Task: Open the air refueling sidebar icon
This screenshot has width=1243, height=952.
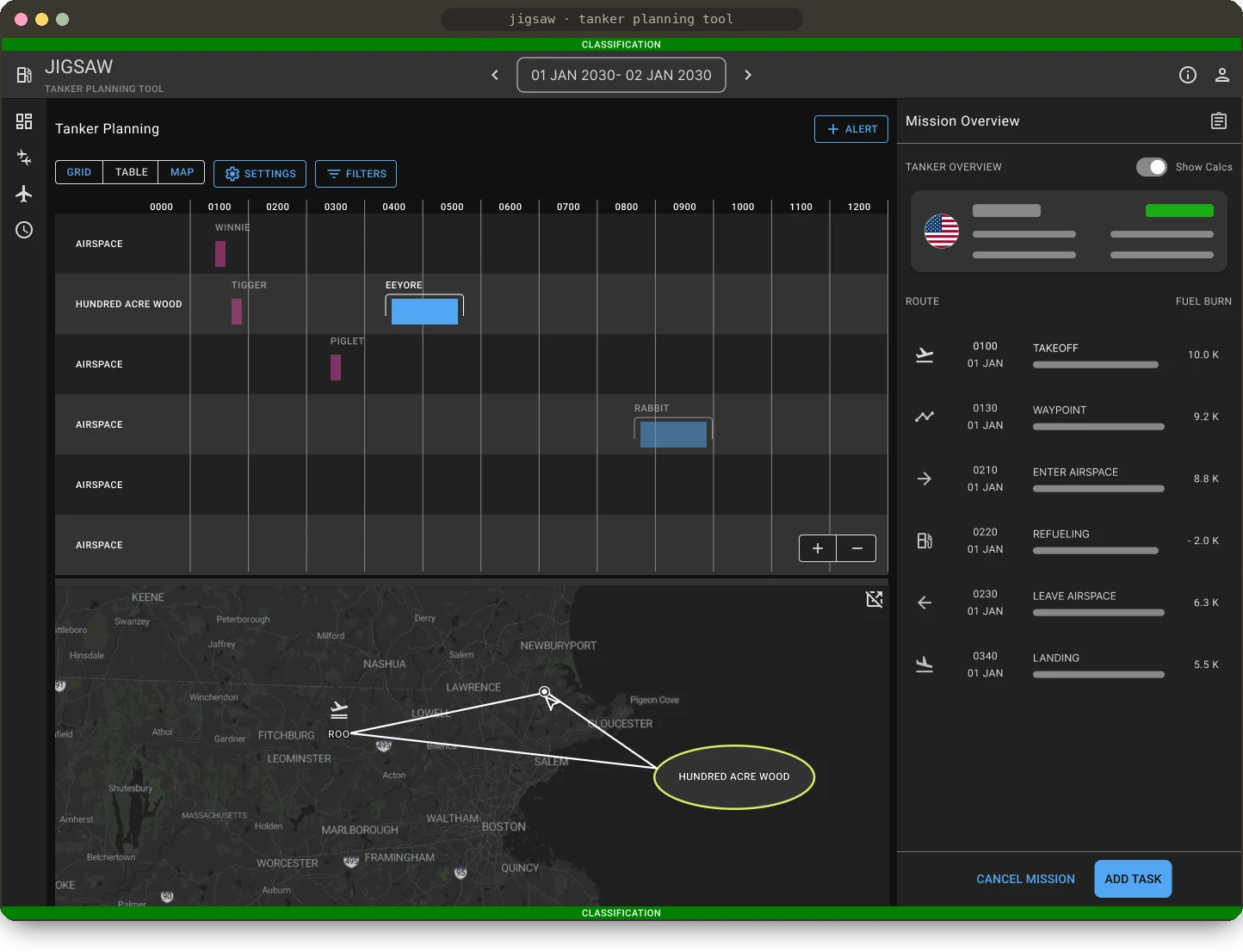Action: 24,158
